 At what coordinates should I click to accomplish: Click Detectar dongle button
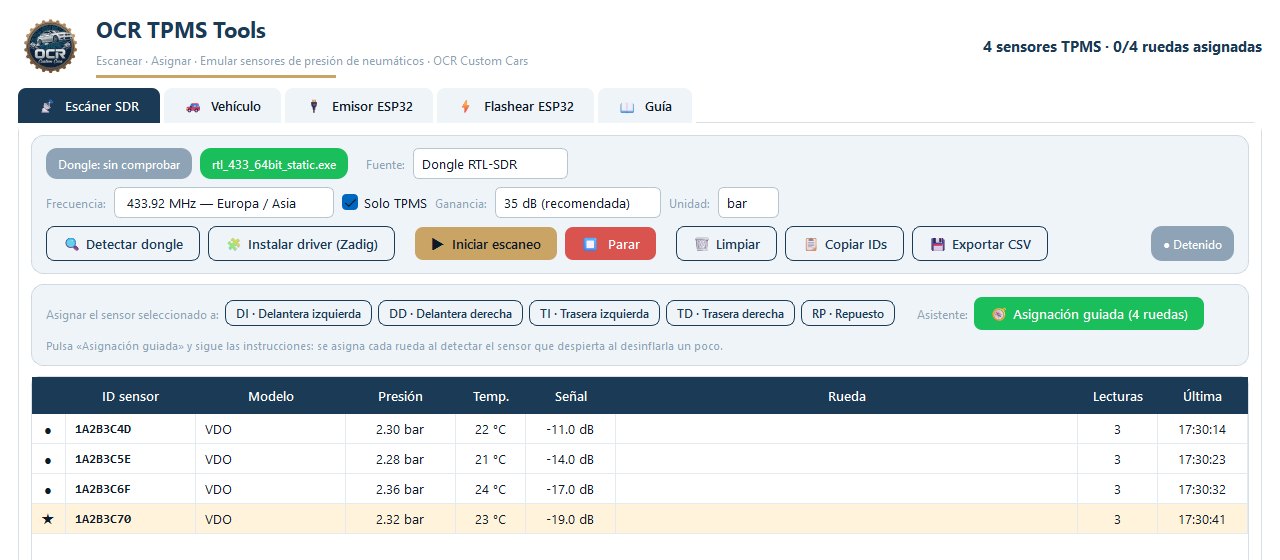point(123,244)
